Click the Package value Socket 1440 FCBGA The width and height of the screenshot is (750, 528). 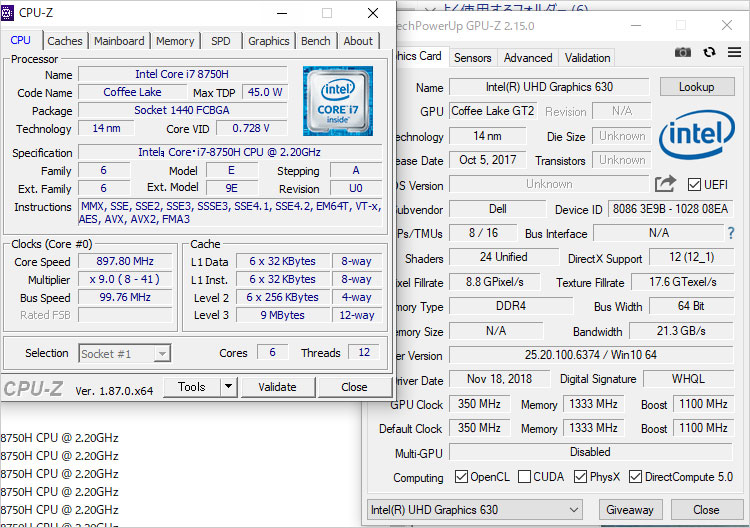pyautogui.click(x=182, y=110)
